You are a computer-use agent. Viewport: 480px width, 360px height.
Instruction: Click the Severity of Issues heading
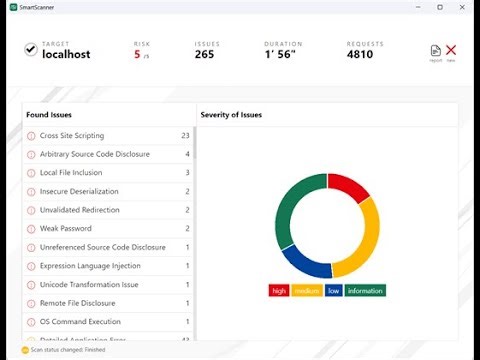click(x=231, y=115)
